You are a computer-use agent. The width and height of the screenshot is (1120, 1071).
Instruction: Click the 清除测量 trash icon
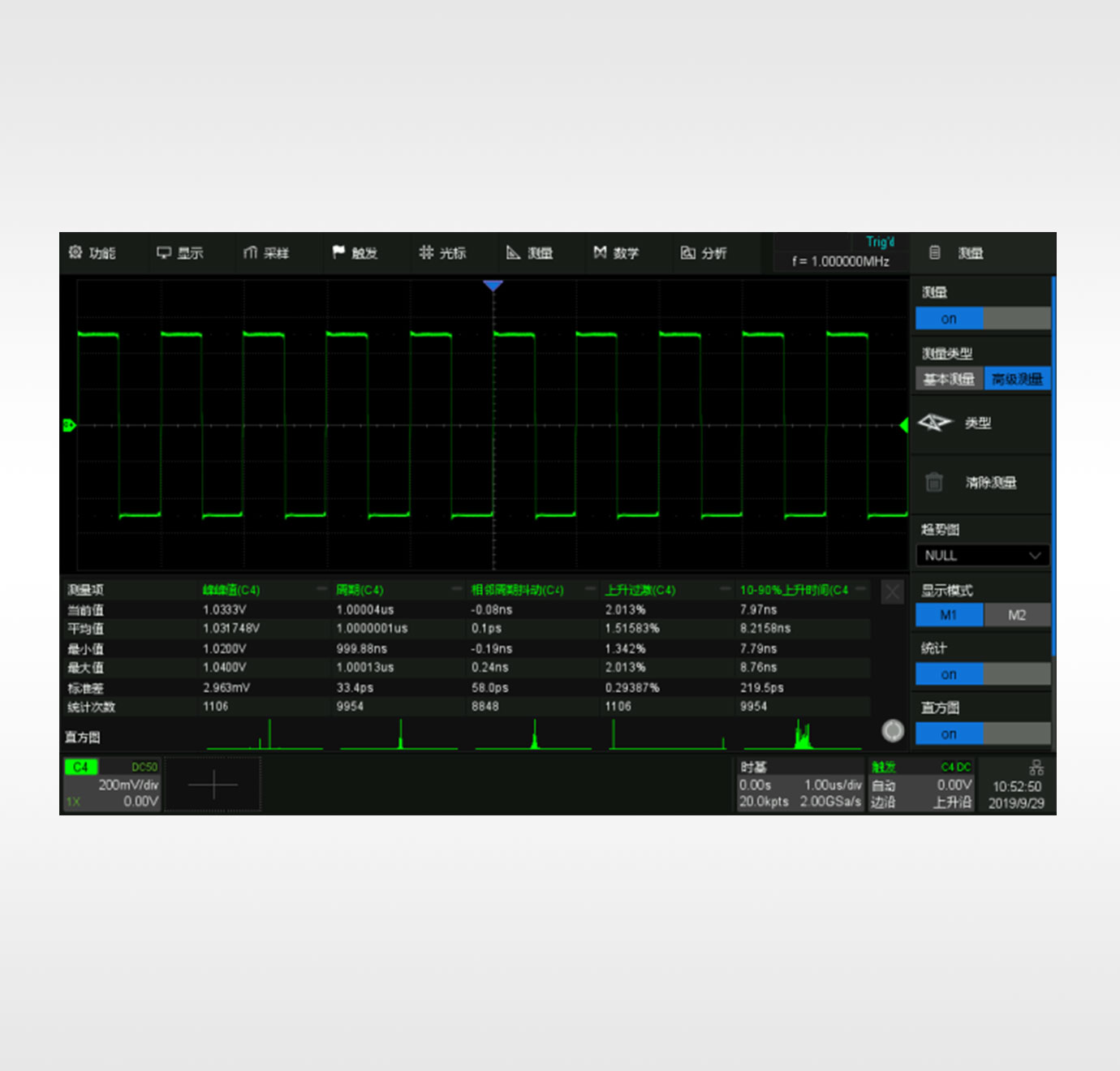[x=934, y=483]
